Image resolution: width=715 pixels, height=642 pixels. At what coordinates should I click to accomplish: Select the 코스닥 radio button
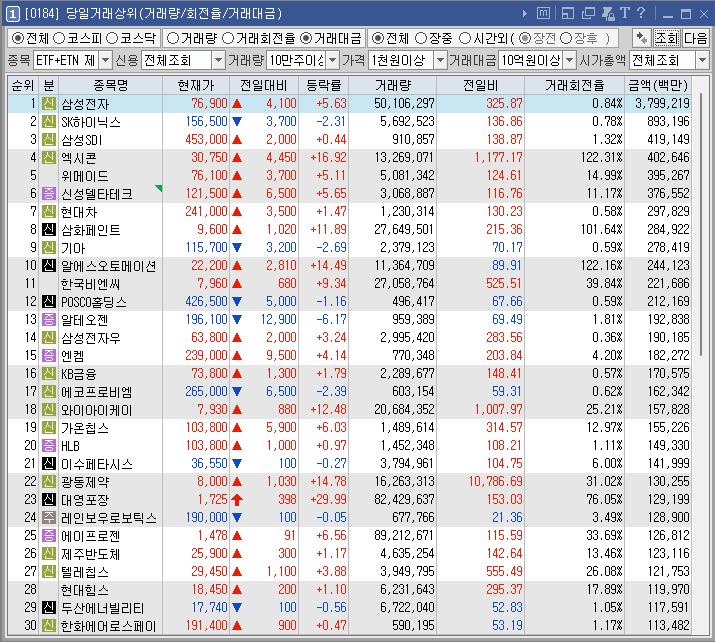click(x=112, y=38)
